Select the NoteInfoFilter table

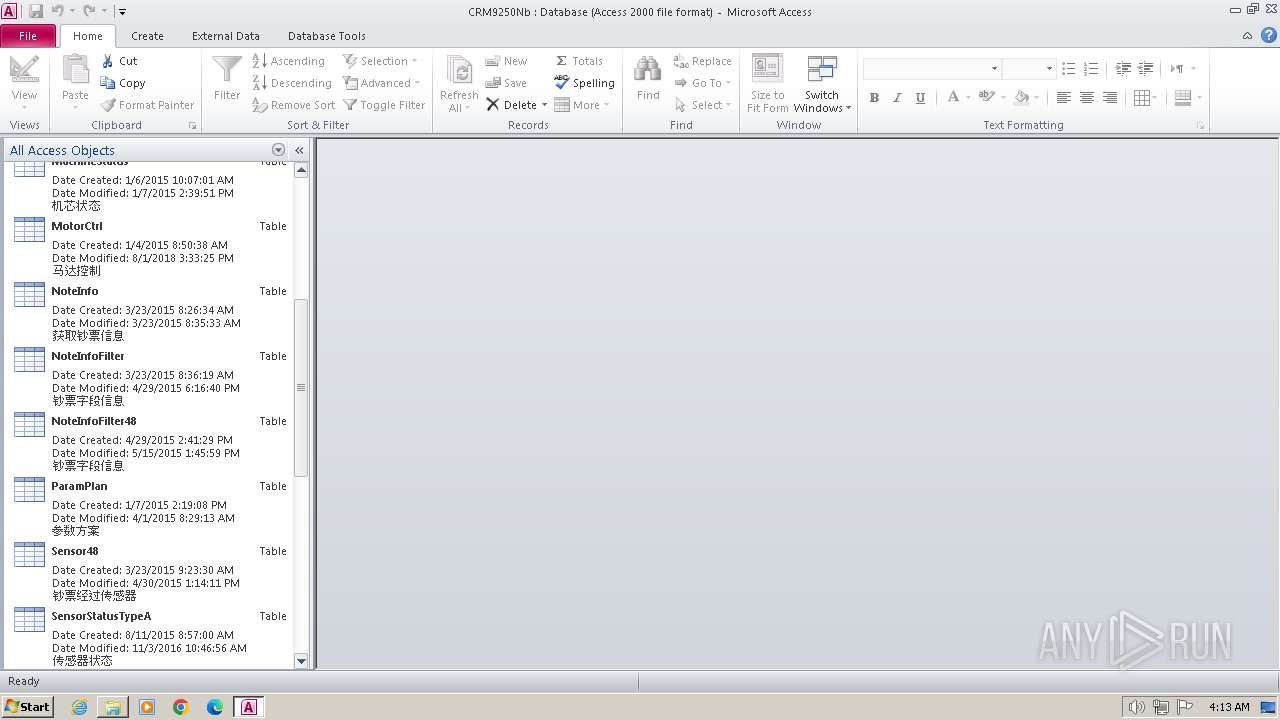pyautogui.click(x=150, y=376)
